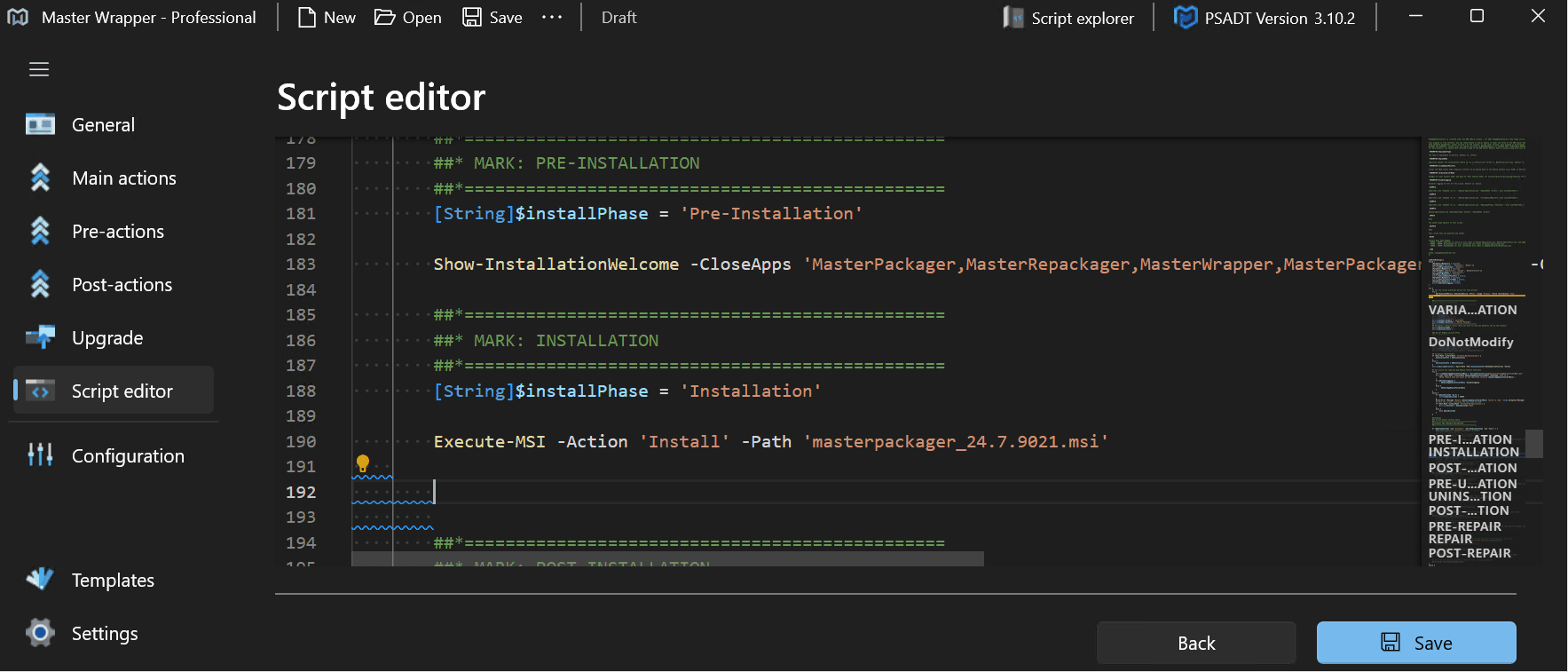Click ##* MARK: INSTALLATION comment
This screenshot has width=1568, height=672.
coord(547,340)
